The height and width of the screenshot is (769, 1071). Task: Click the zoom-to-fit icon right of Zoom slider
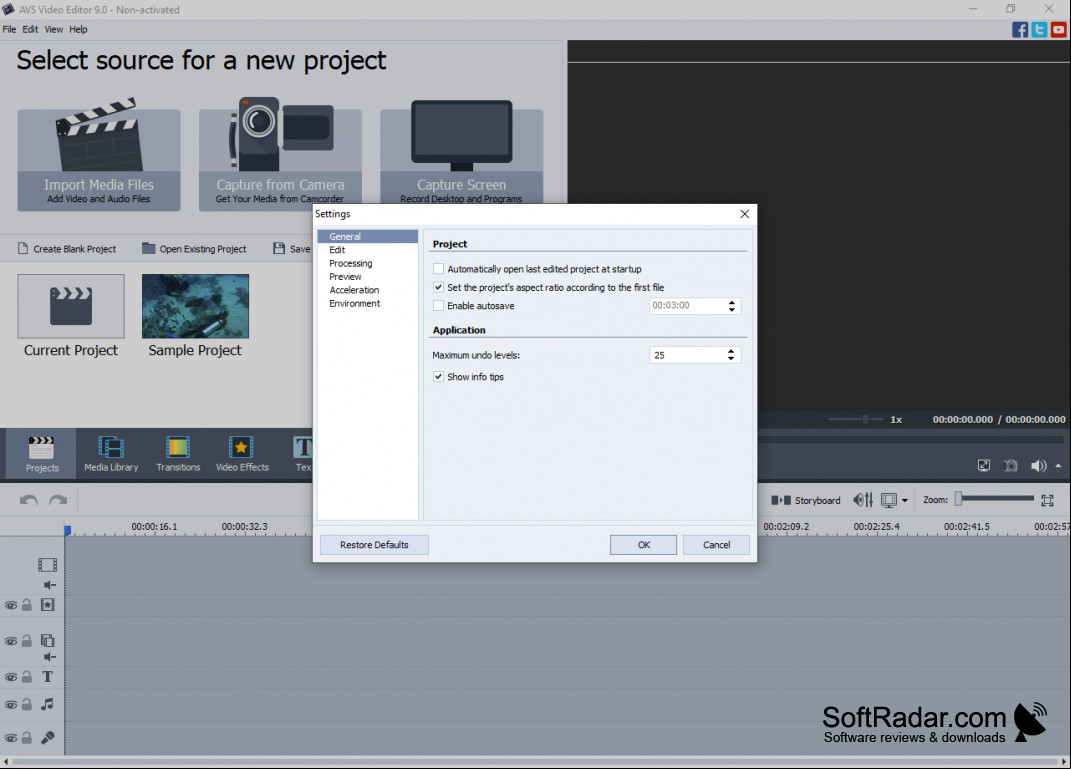[1047, 501]
